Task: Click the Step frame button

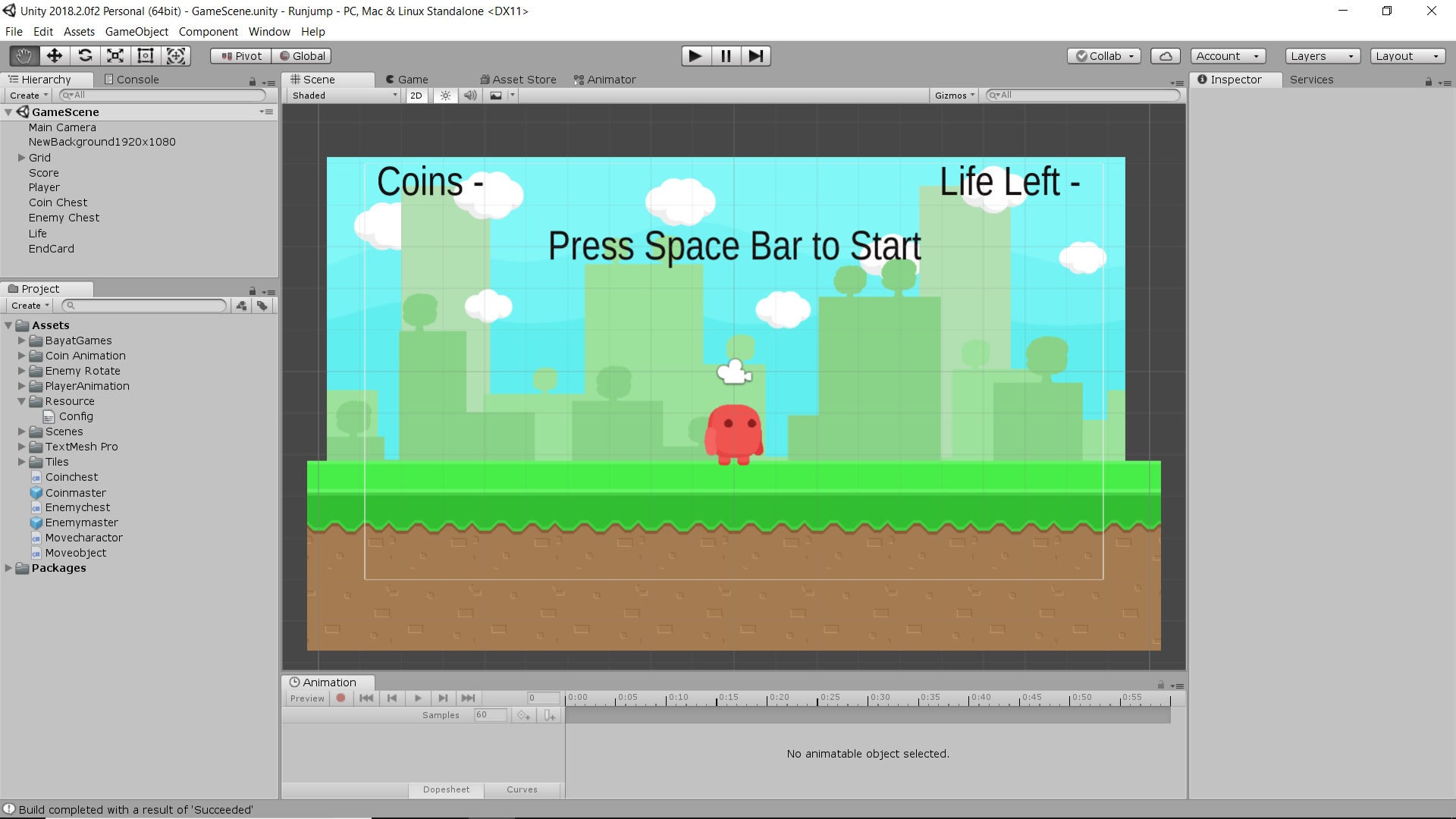Action: click(x=755, y=55)
